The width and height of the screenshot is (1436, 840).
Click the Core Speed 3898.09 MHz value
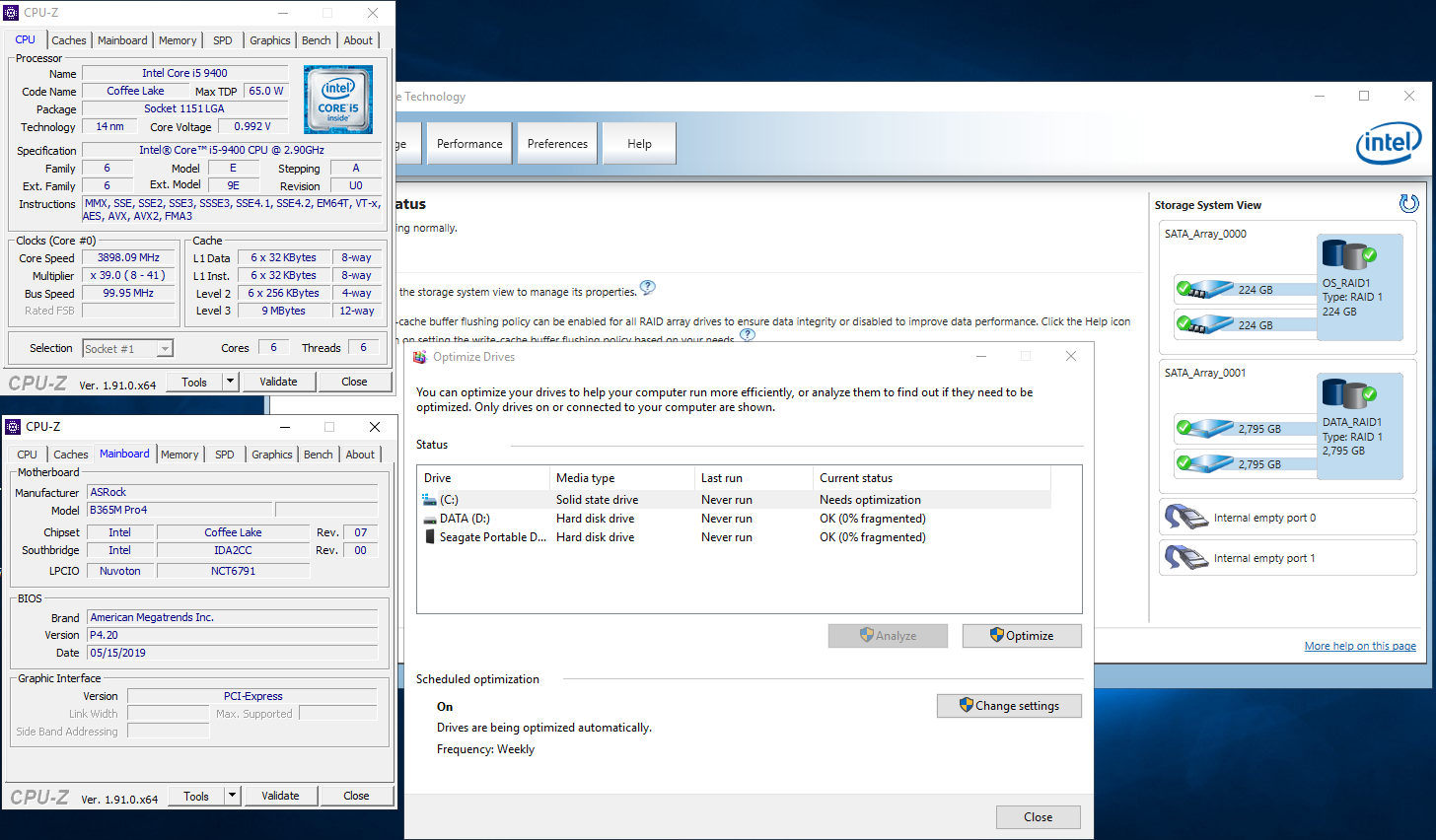128,258
